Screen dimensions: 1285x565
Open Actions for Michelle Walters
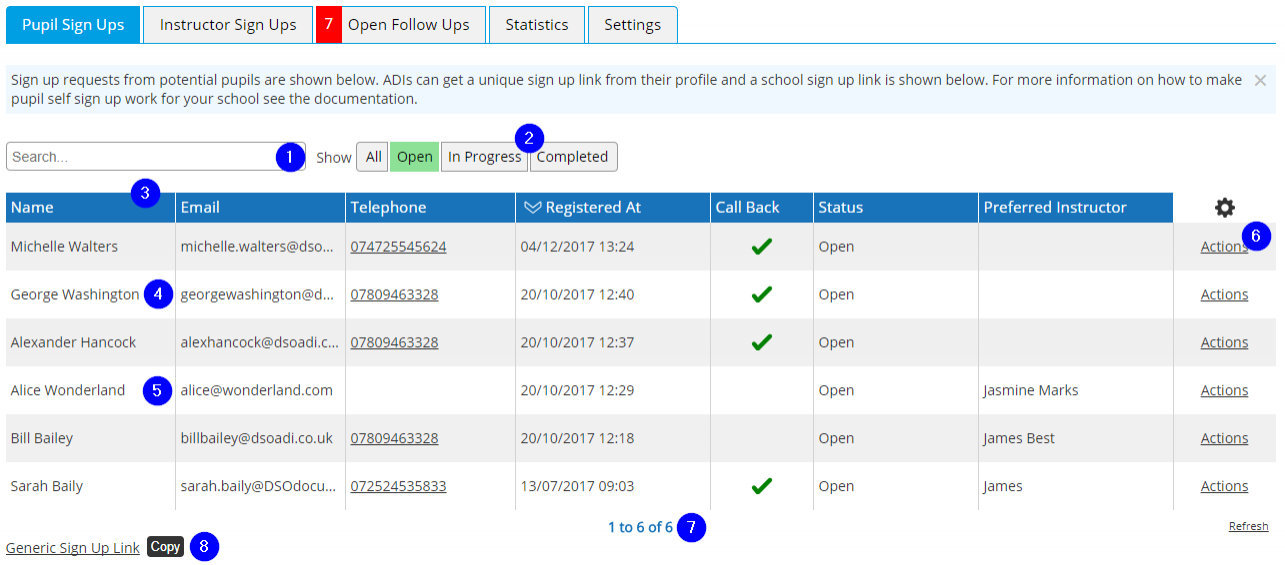pos(1224,246)
